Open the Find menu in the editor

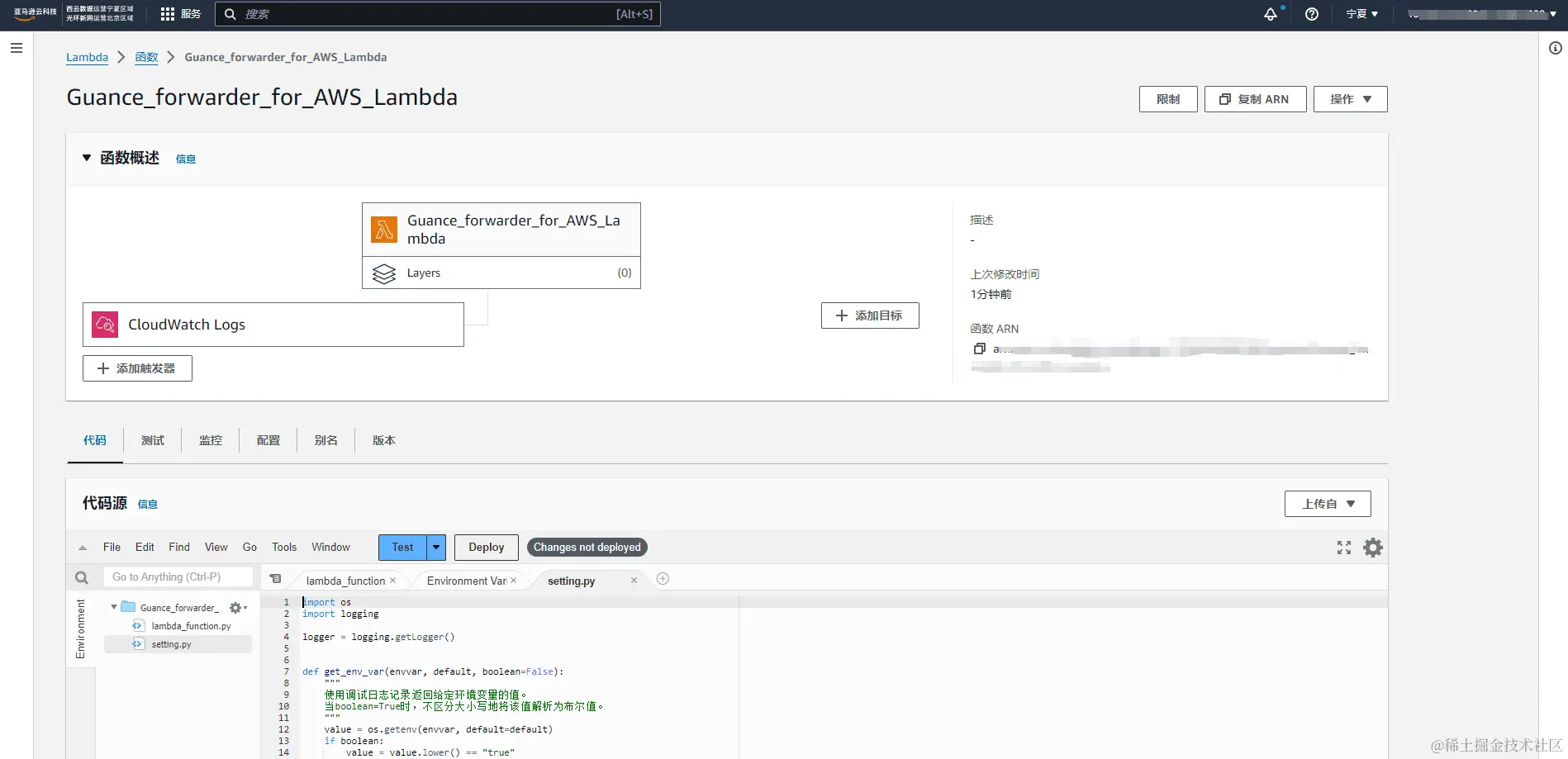coord(179,548)
